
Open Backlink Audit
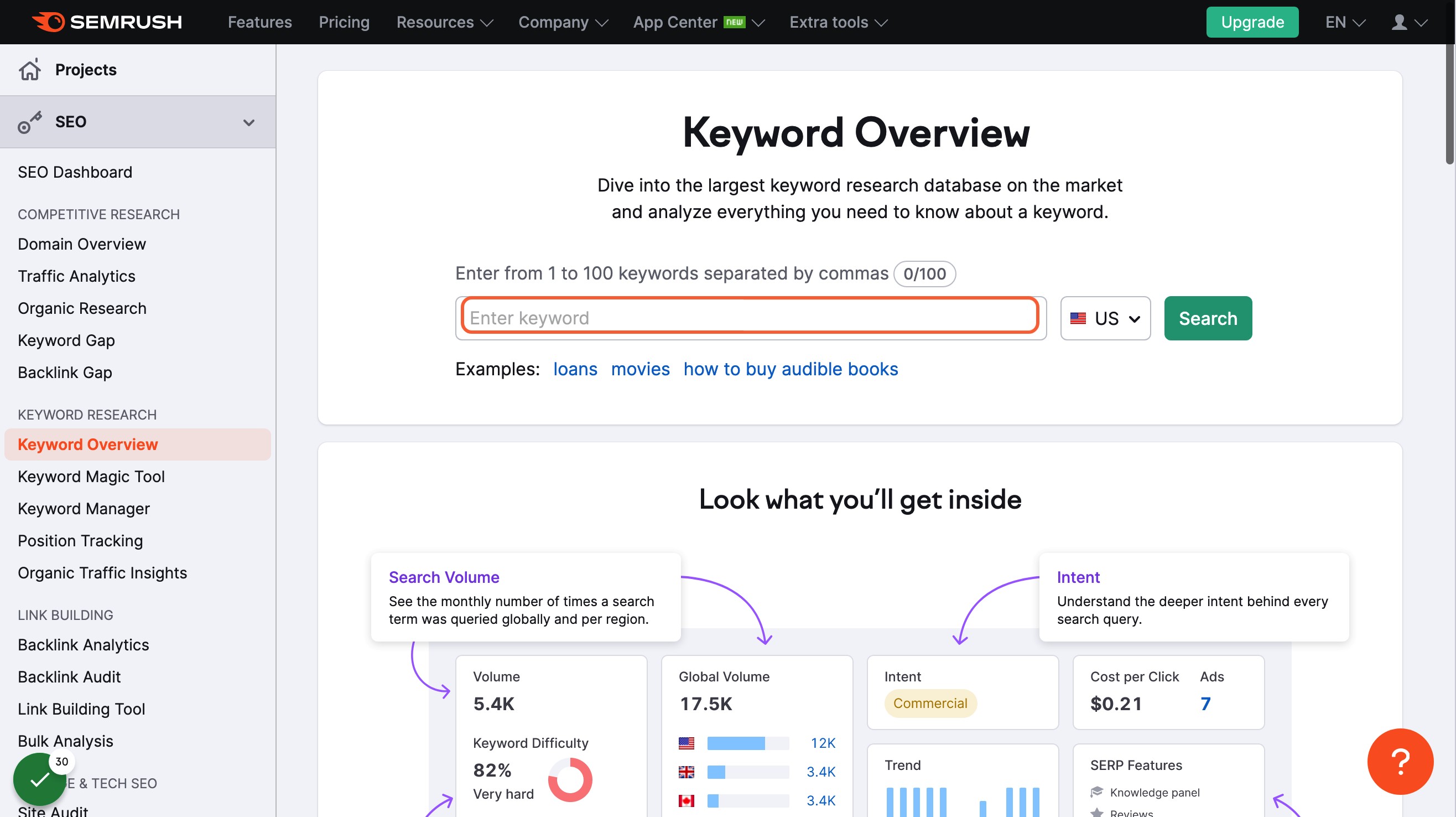[69, 678]
